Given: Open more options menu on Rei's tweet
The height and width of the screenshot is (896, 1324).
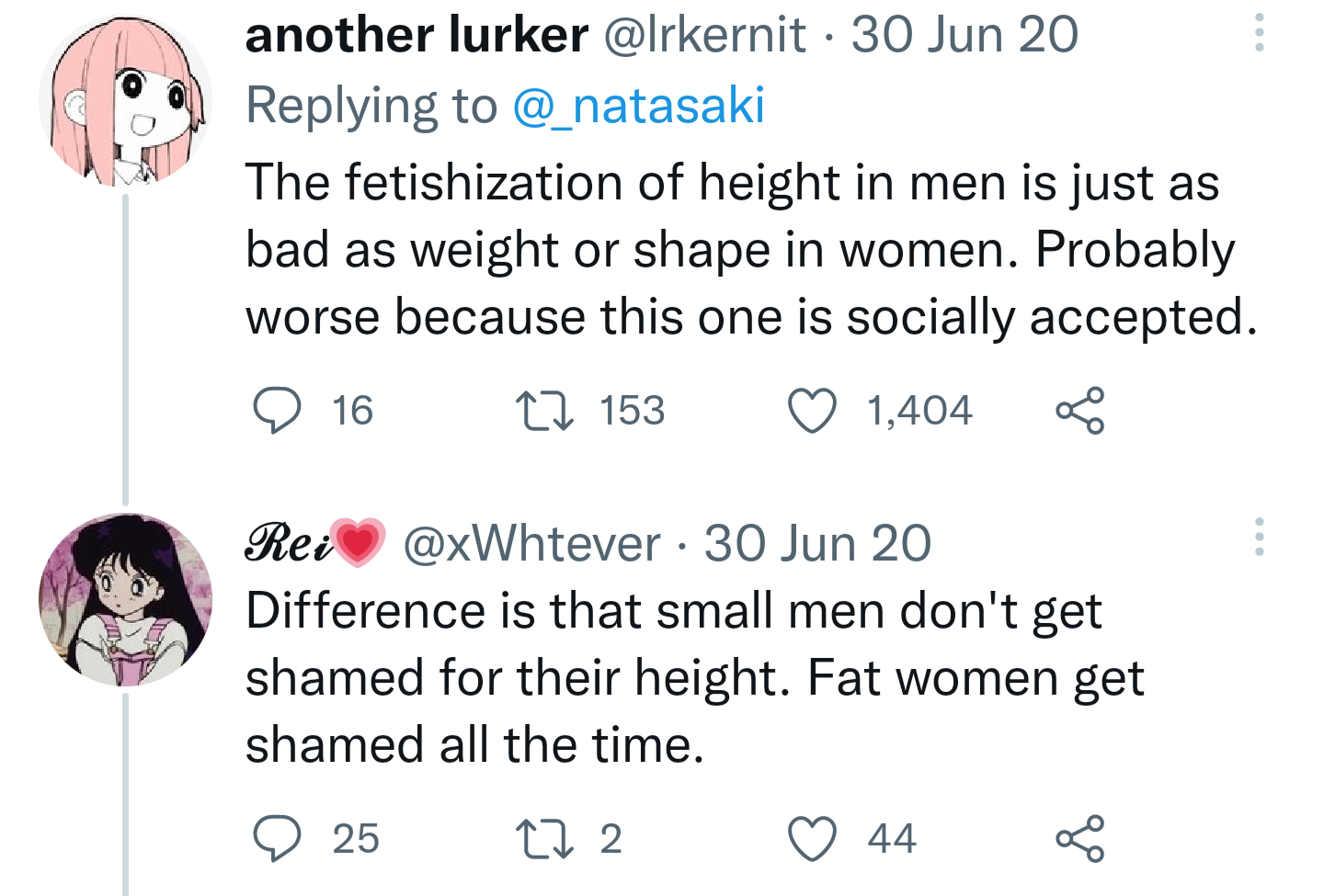Looking at the screenshot, I should (x=1260, y=537).
